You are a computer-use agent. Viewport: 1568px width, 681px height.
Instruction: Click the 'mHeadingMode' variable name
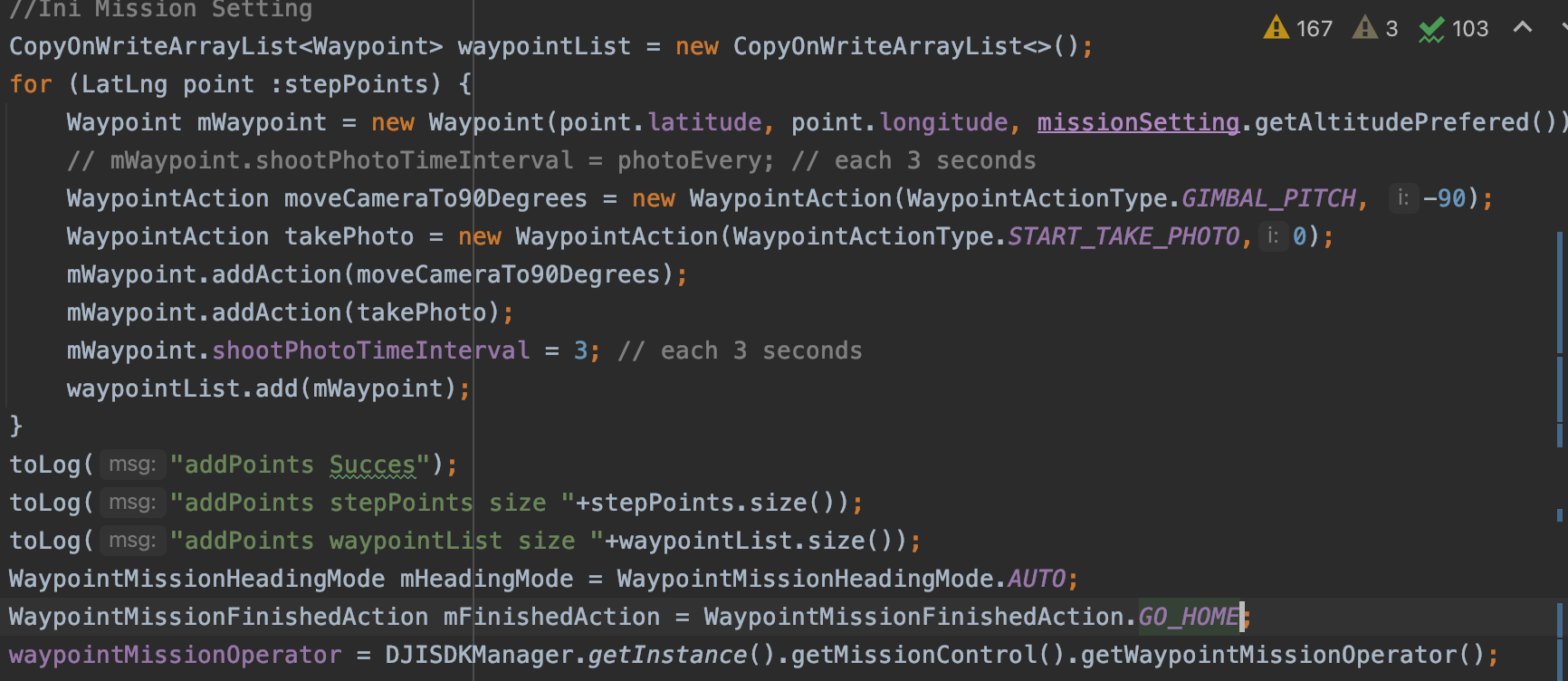click(486, 579)
